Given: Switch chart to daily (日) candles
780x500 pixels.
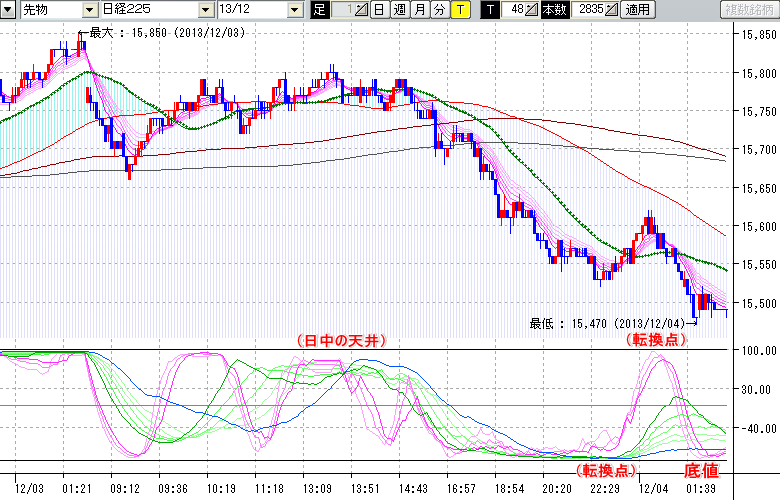Looking at the screenshot, I should click(x=379, y=10).
